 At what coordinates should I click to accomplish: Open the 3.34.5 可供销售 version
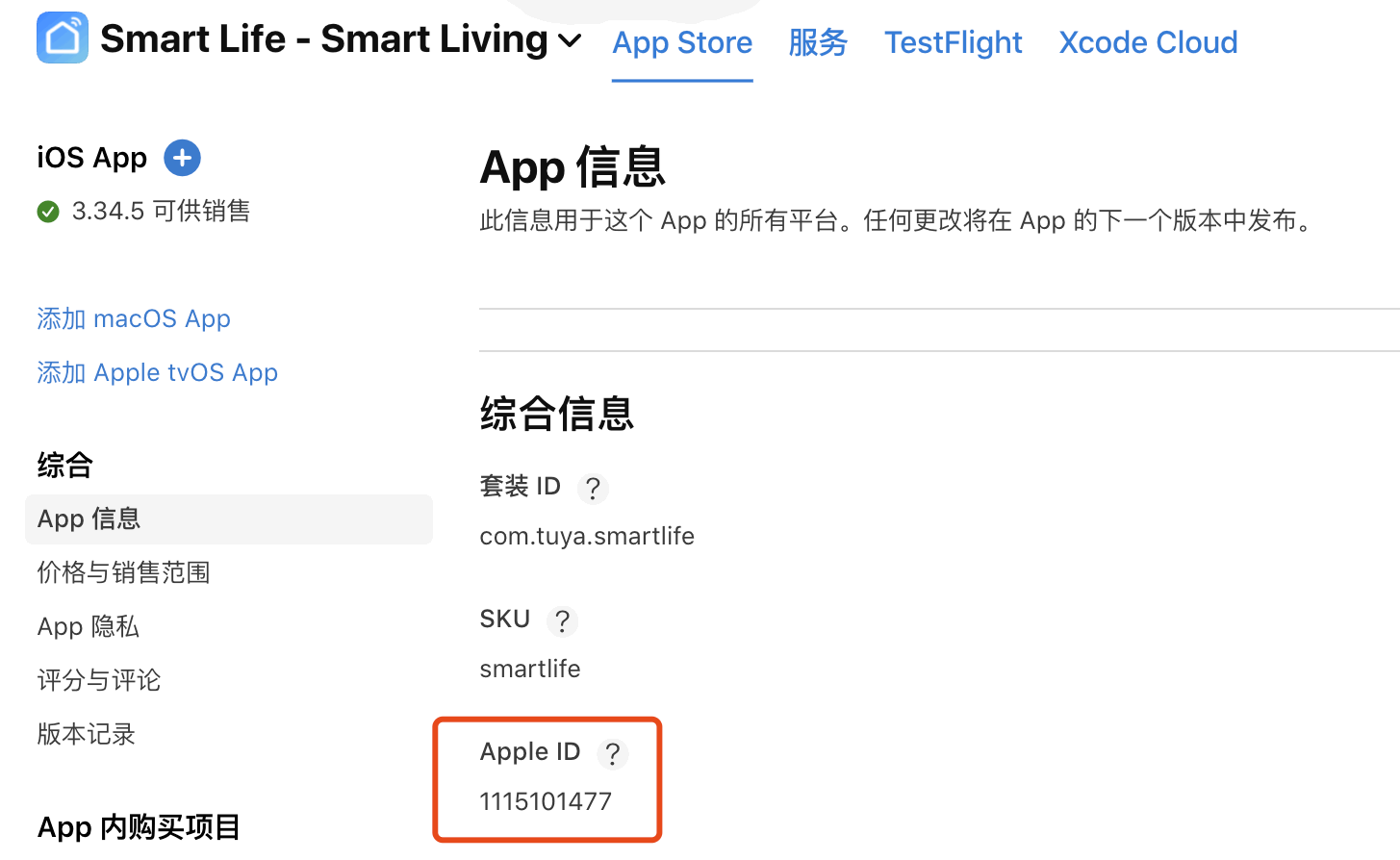(x=161, y=211)
